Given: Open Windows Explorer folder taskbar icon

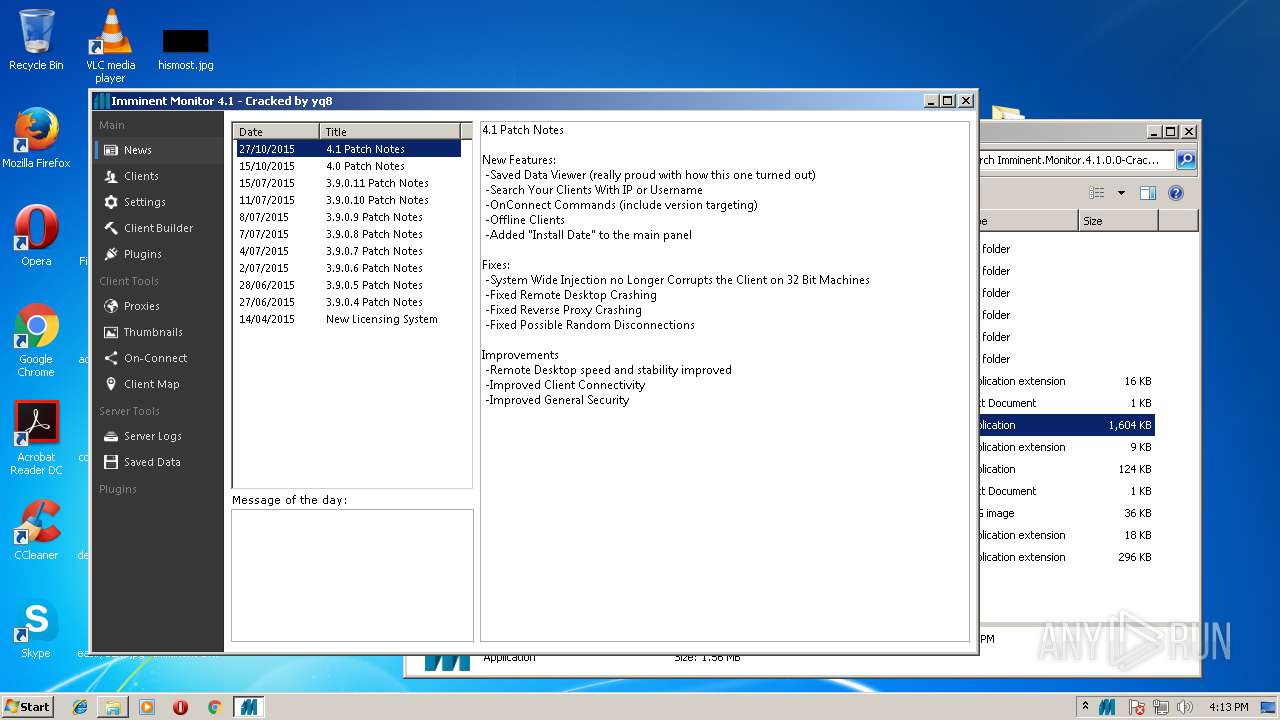Looking at the screenshot, I should click(113, 707).
